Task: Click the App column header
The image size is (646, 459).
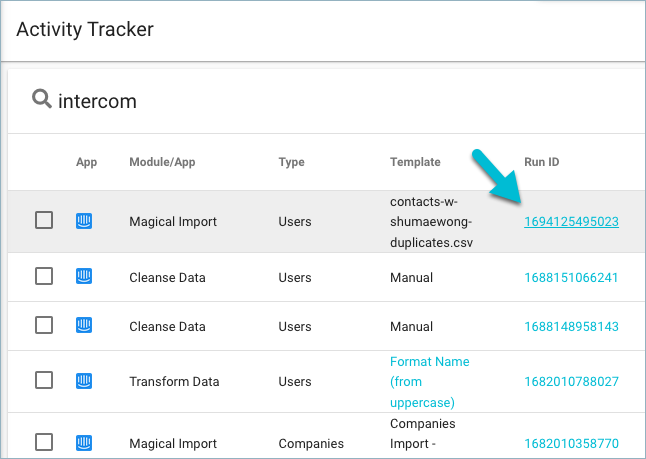Action: click(87, 162)
